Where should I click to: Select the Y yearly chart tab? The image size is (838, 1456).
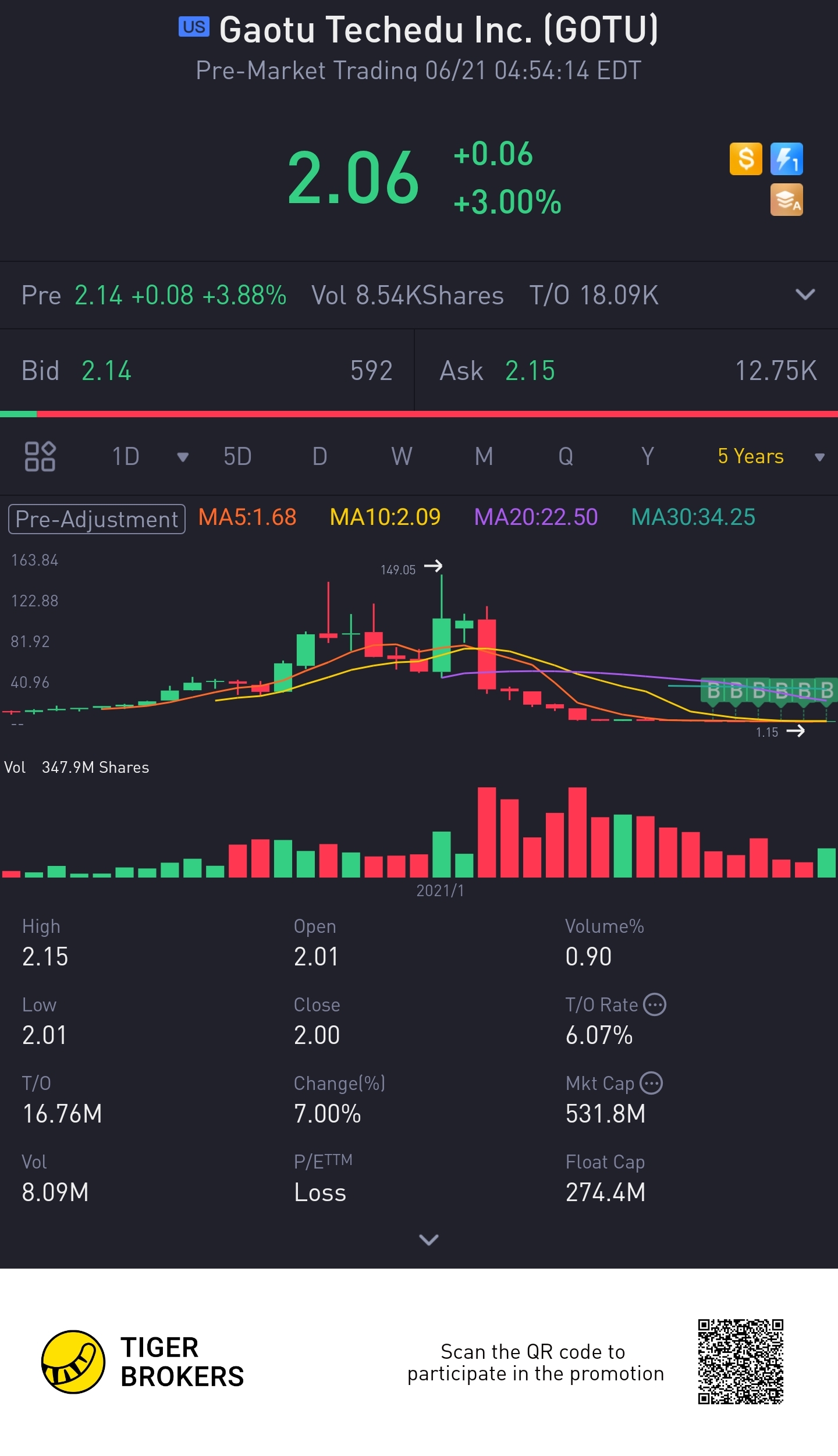648,457
